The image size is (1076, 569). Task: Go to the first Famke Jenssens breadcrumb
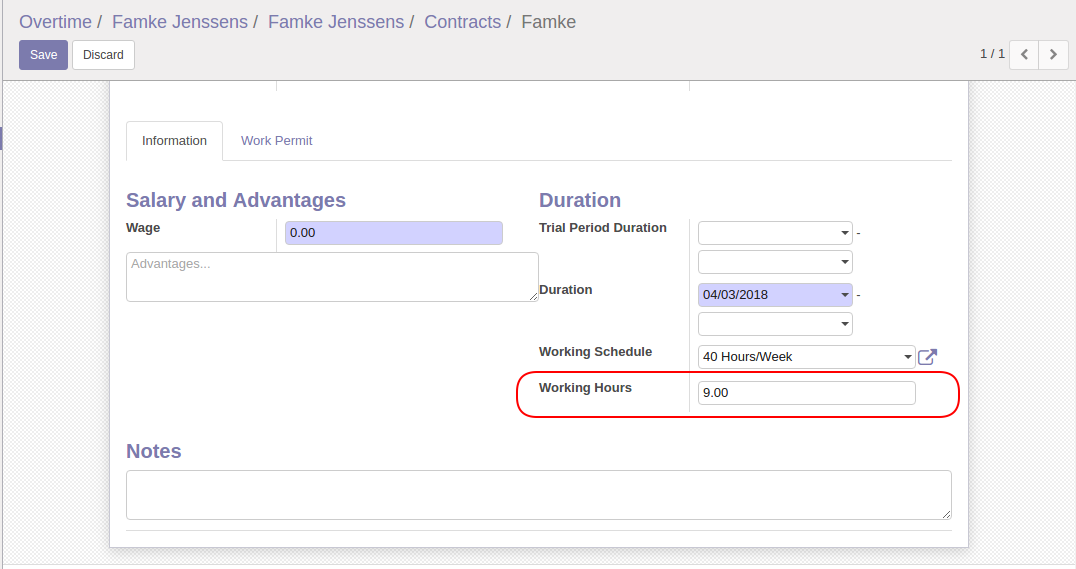pos(180,21)
